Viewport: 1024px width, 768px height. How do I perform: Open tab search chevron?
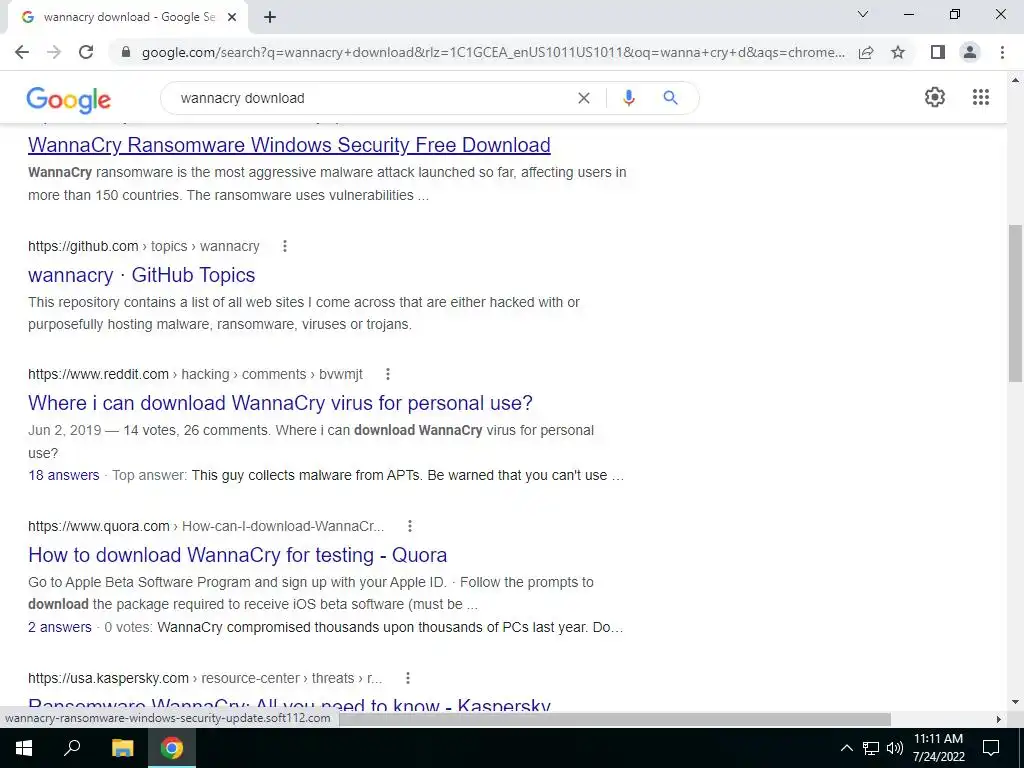click(x=863, y=14)
